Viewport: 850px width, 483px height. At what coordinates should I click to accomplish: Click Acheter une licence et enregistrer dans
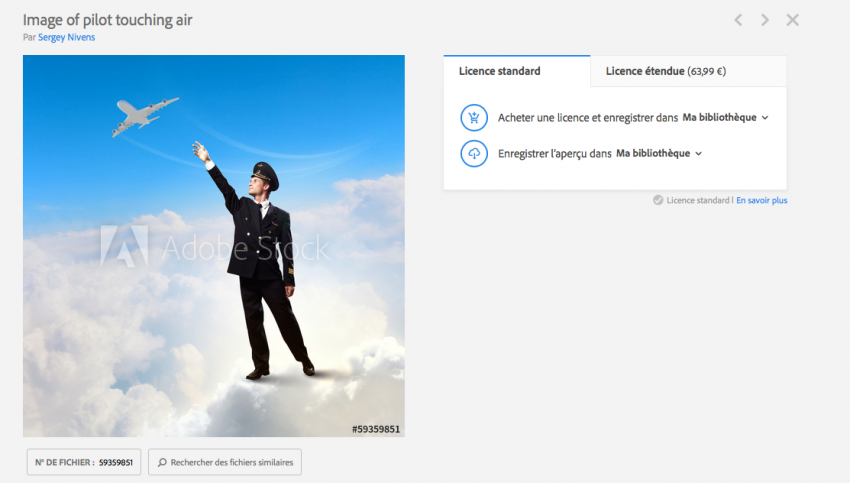(x=588, y=118)
